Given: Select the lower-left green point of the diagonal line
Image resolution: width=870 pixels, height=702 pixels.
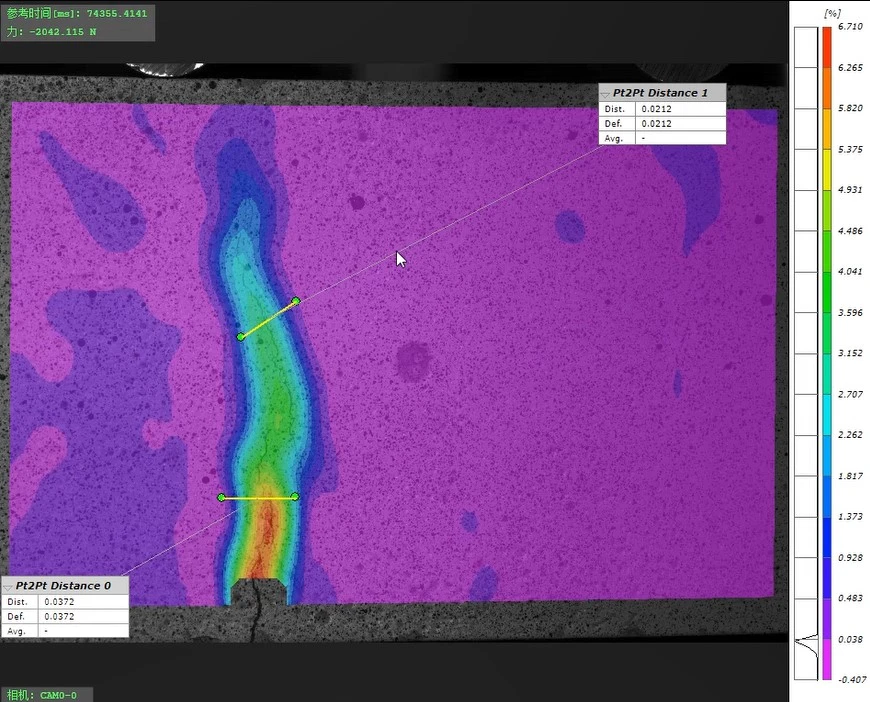Looking at the screenshot, I should 241,337.
